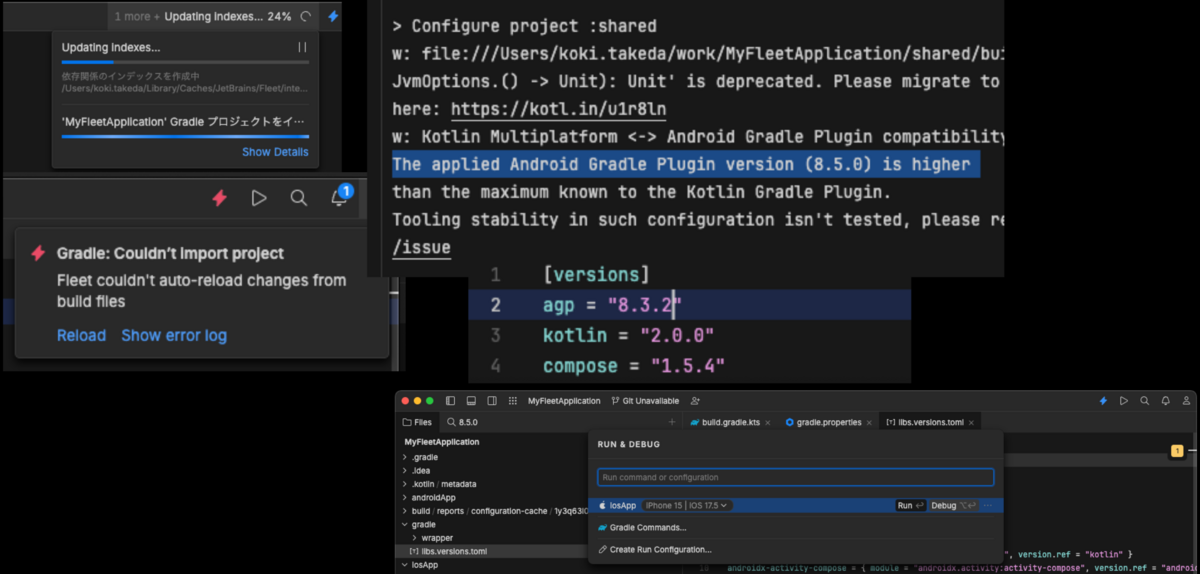Image resolution: width=1200 pixels, height=574 pixels.
Task: Close the gradle.properties tab
Action: pyautogui.click(x=868, y=423)
